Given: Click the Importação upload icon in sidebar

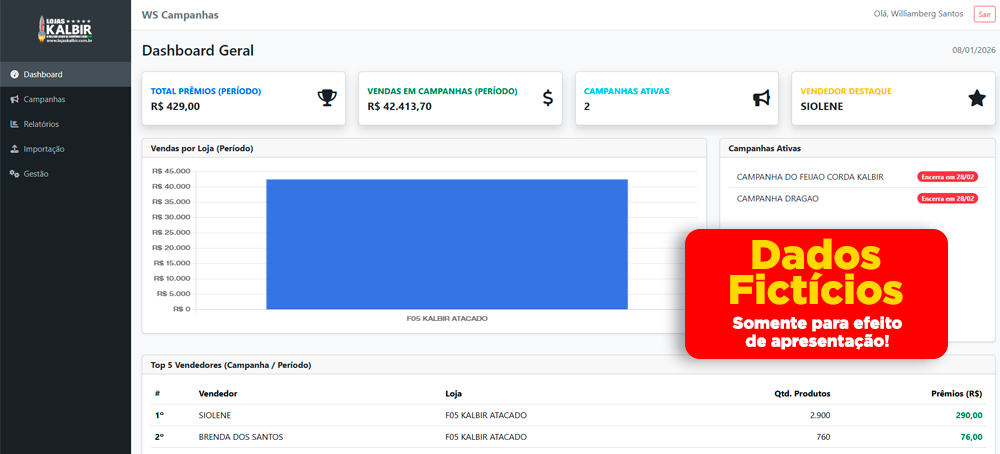Looking at the screenshot, I should click(x=15, y=149).
